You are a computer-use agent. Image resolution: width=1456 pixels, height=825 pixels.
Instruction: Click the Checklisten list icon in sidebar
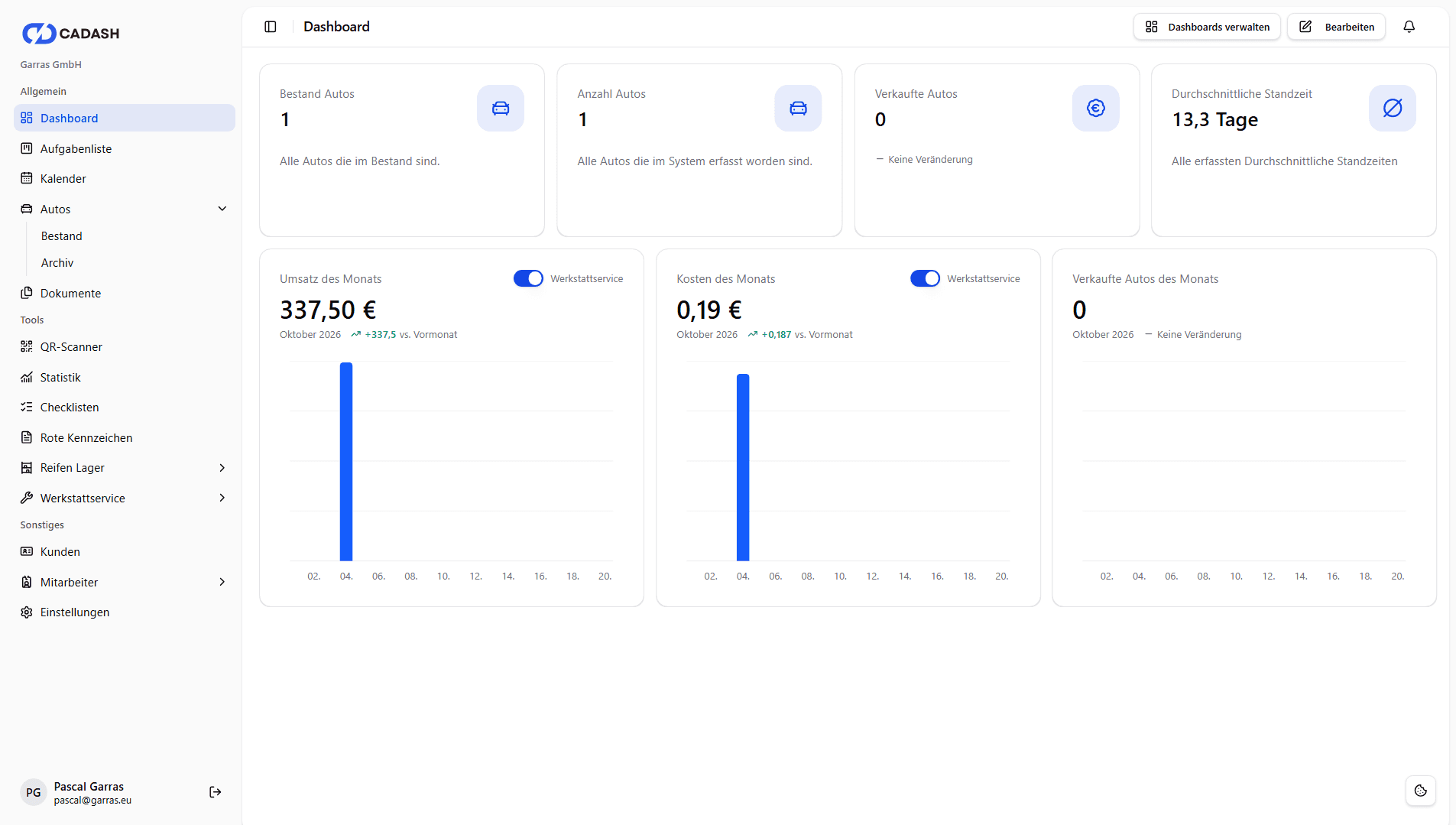click(27, 408)
